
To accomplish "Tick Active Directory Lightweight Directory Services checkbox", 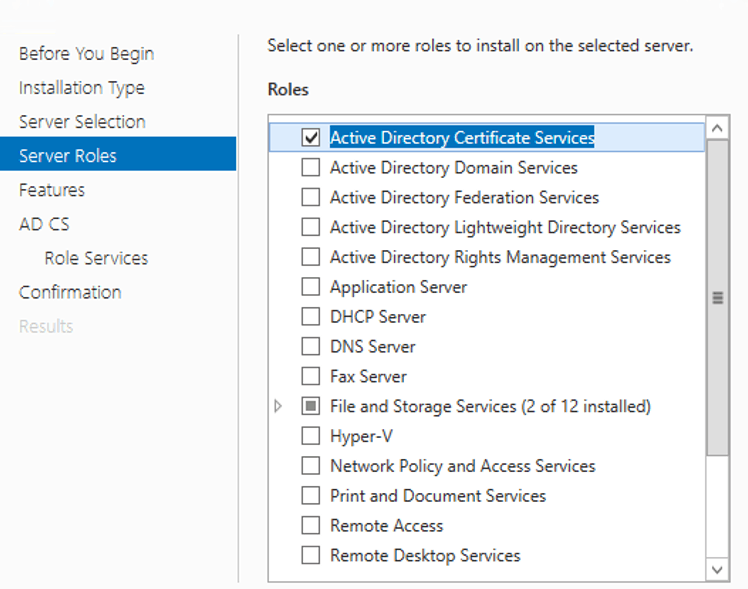I will (x=311, y=227).
